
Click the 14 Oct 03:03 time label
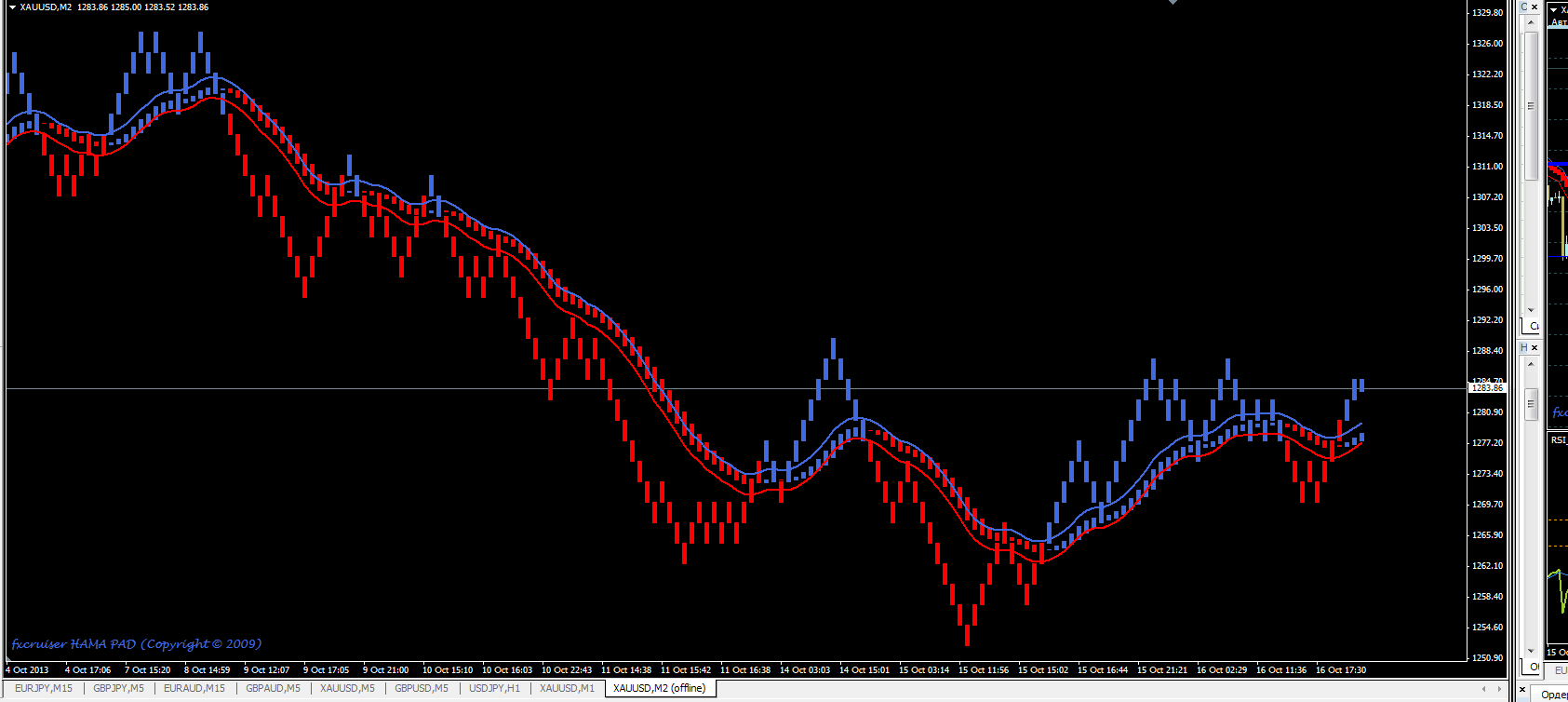click(x=805, y=669)
